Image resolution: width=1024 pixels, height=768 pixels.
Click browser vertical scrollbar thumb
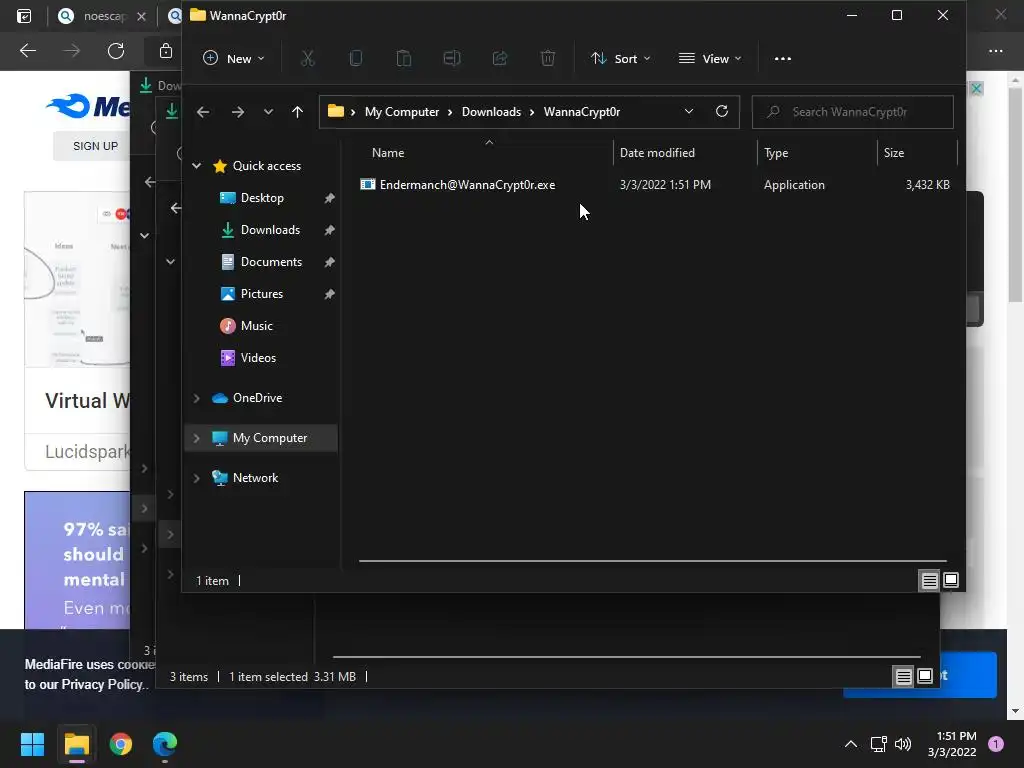click(x=1015, y=195)
